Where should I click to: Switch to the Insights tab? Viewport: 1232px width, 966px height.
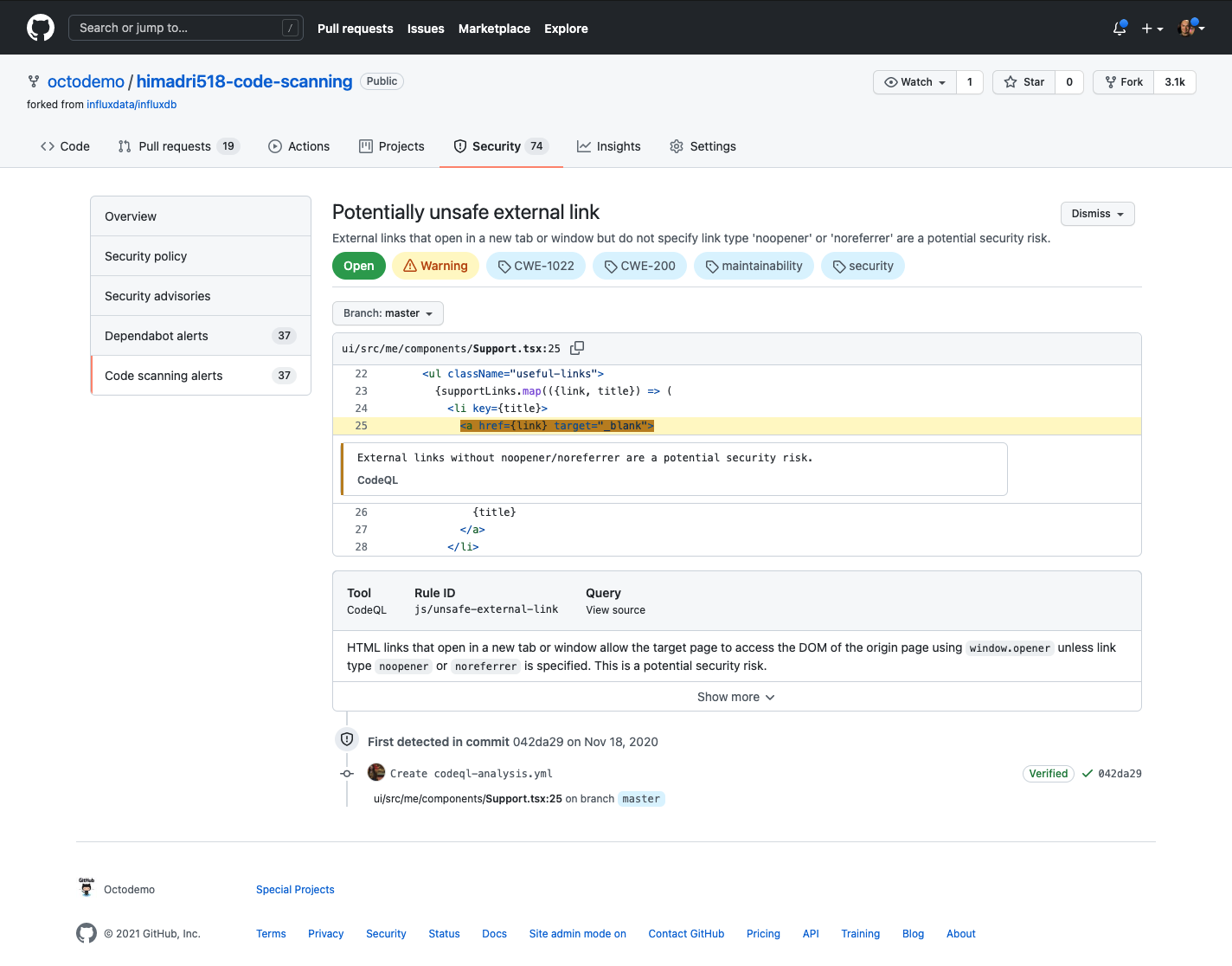[609, 146]
